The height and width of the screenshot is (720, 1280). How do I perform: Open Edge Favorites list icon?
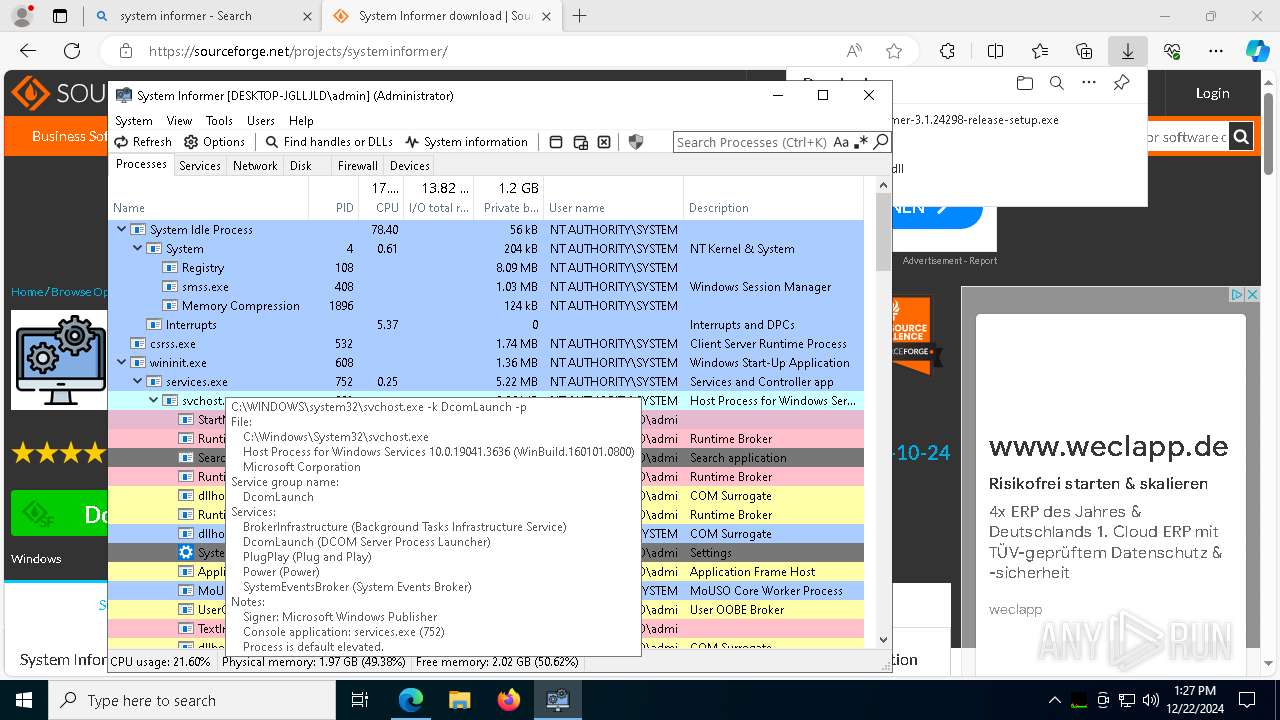(x=1040, y=51)
